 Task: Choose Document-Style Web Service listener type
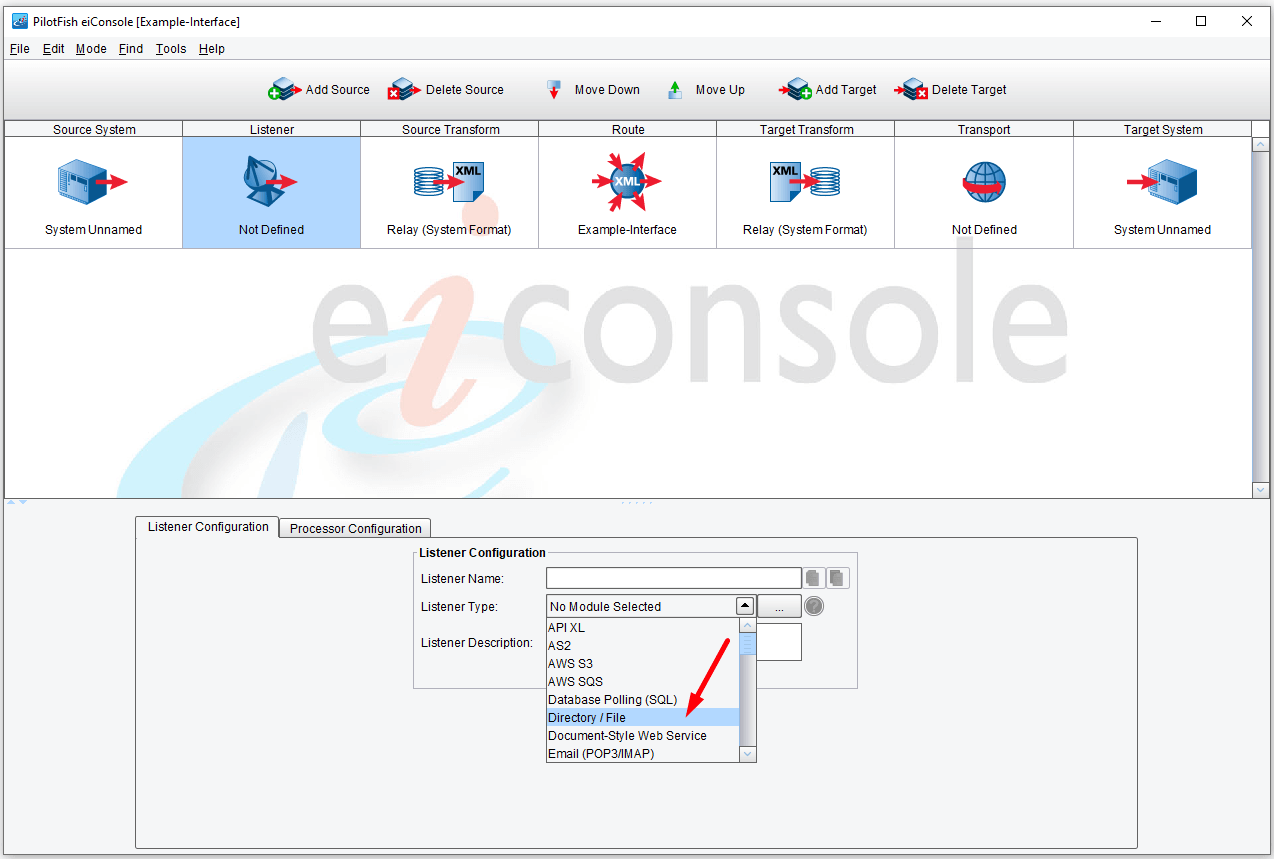[x=642, y=735]
